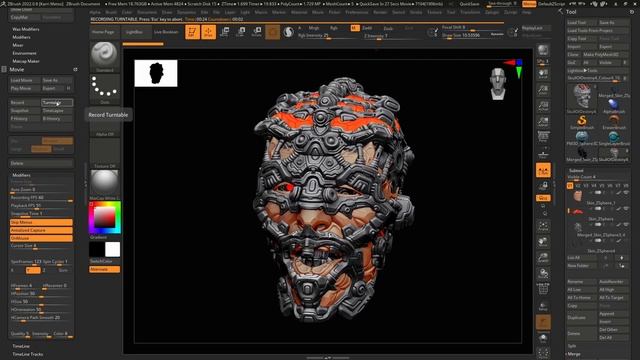Image resolution: width=640 pixels, height=360 pixels.
Task: Select the Scale icon in top shelf
Action: 241,32
